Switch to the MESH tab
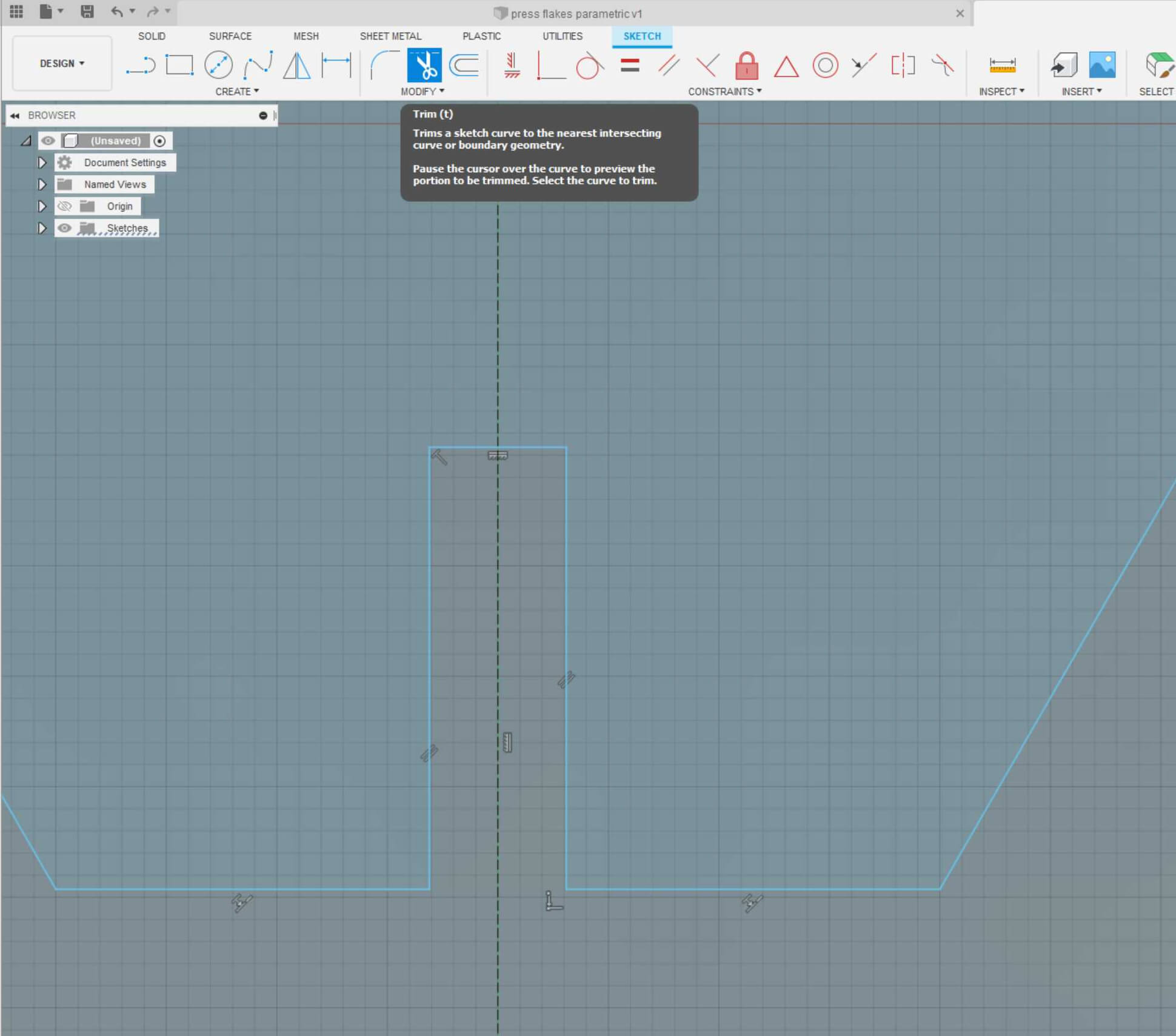This screenshot has height=1036, width=1176. (306, 36)
